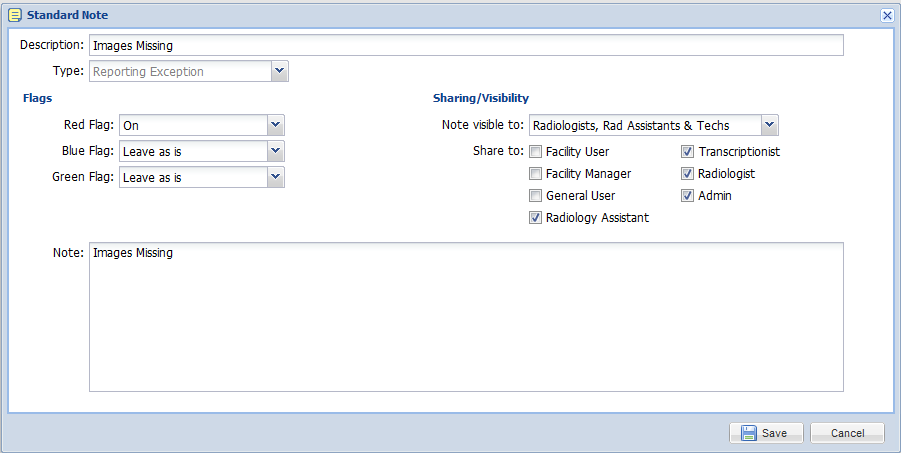The image size is (901, 453).
Task: Click the Save button
Action: tap(766, 433)
